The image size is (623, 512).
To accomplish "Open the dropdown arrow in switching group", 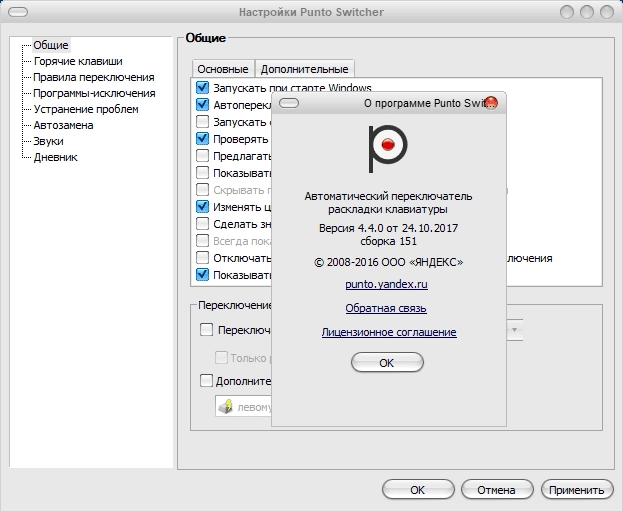I will 514,330.
